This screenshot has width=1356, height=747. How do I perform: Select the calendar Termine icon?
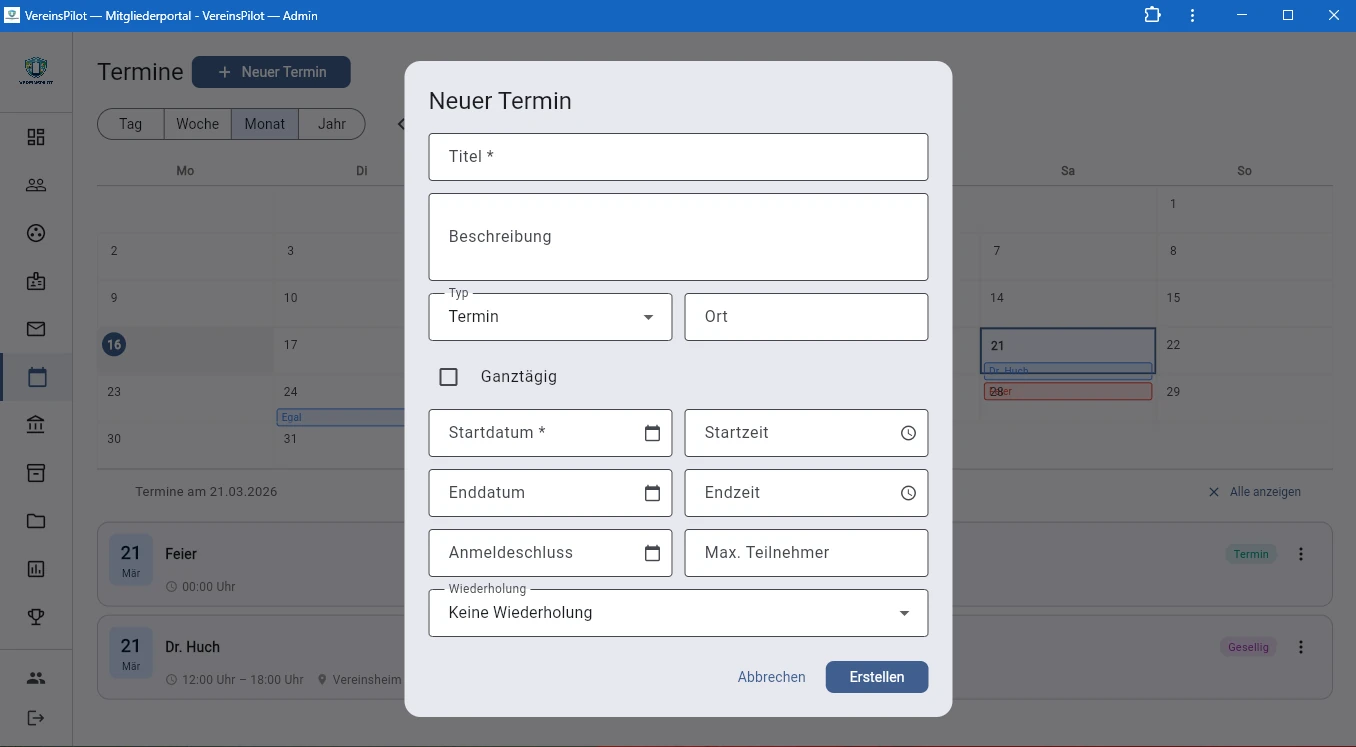(x=36, y=377)
